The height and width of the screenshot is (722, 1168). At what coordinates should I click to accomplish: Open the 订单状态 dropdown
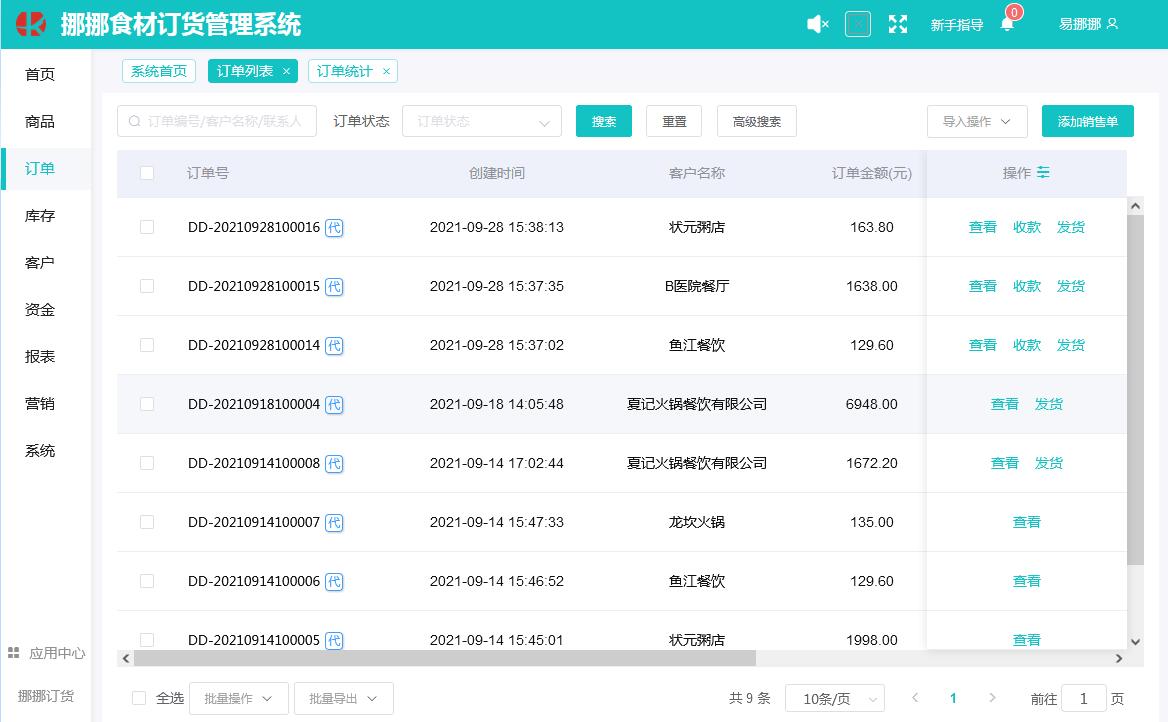[482, 121]
